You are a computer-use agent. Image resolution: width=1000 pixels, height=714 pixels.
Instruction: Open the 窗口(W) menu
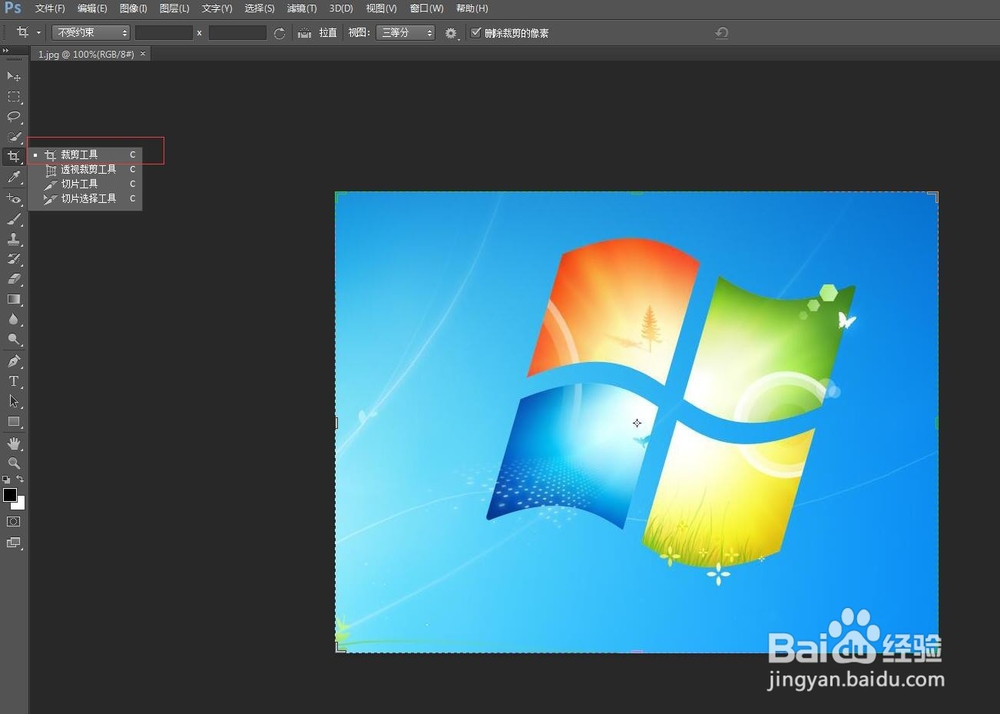coord(427,8)
